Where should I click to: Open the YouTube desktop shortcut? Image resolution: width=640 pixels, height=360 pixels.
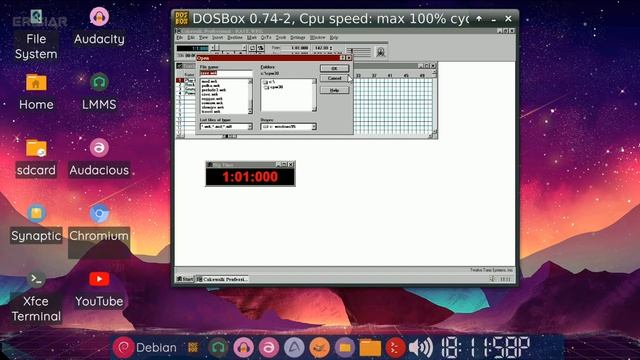coord(99,290)
